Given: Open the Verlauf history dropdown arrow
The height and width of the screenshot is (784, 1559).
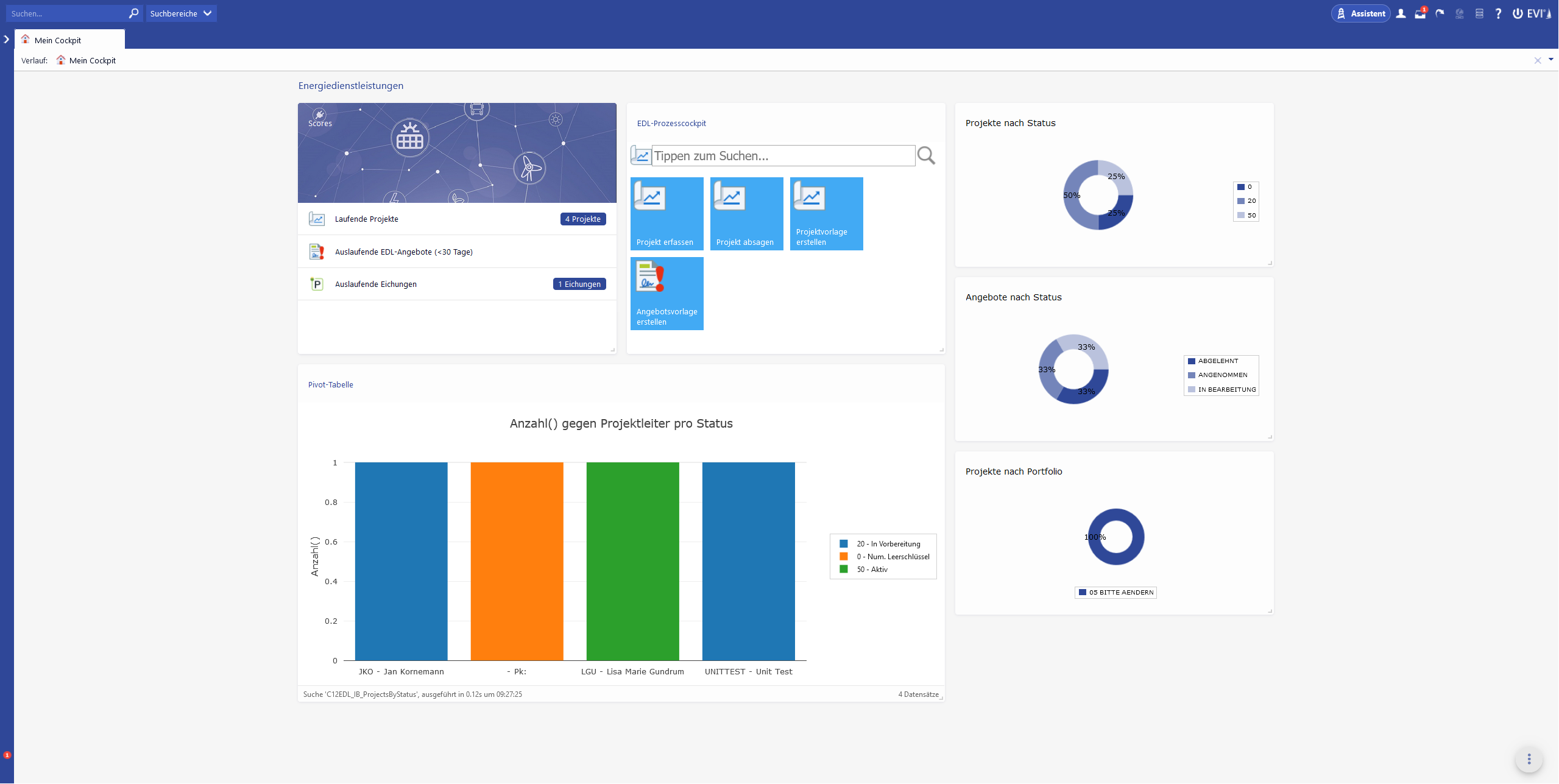Looking at the screenshot, I should click(1550, 60).
